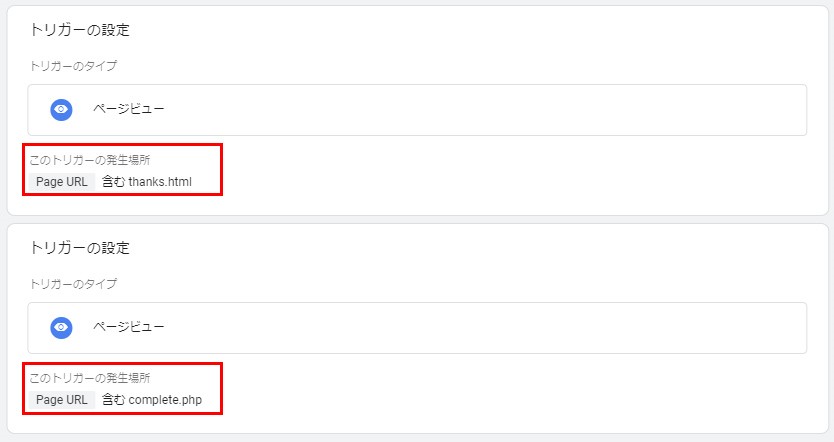Click the upper トリガーの設定 heading

coord(80,30)
